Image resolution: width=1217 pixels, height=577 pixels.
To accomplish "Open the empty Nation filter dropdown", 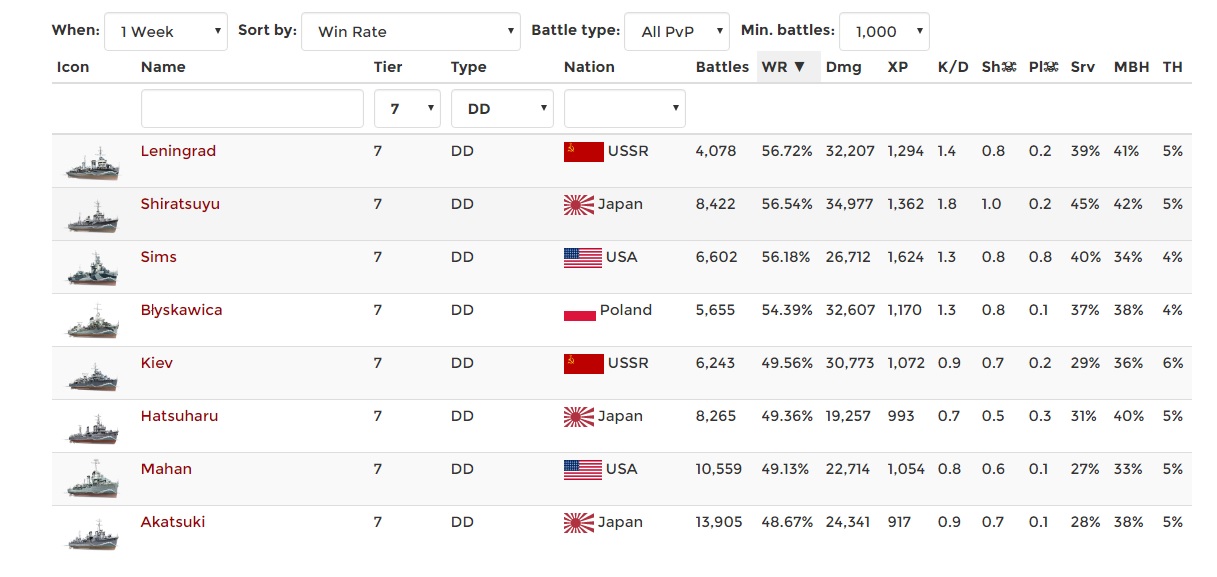I will [624, 108].
